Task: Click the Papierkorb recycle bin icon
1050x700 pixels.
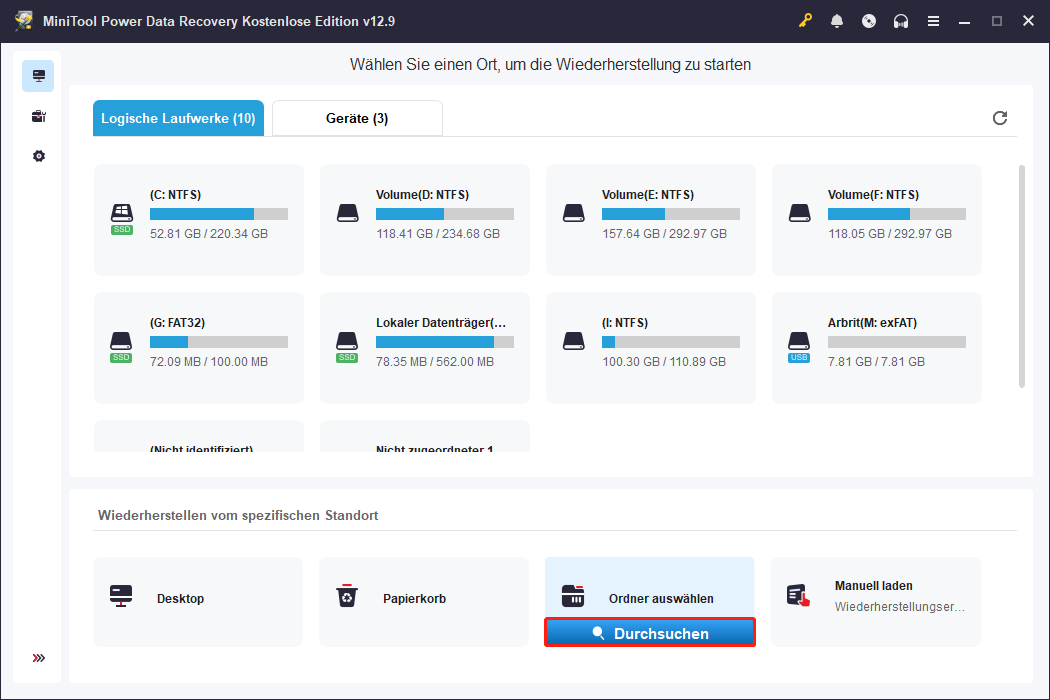Action: point(347,596)
